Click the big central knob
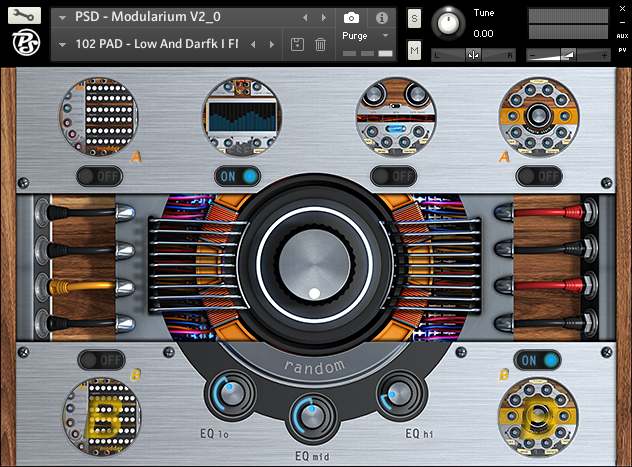This screenshot has width=632, height=467. click(x=314, y=265)
